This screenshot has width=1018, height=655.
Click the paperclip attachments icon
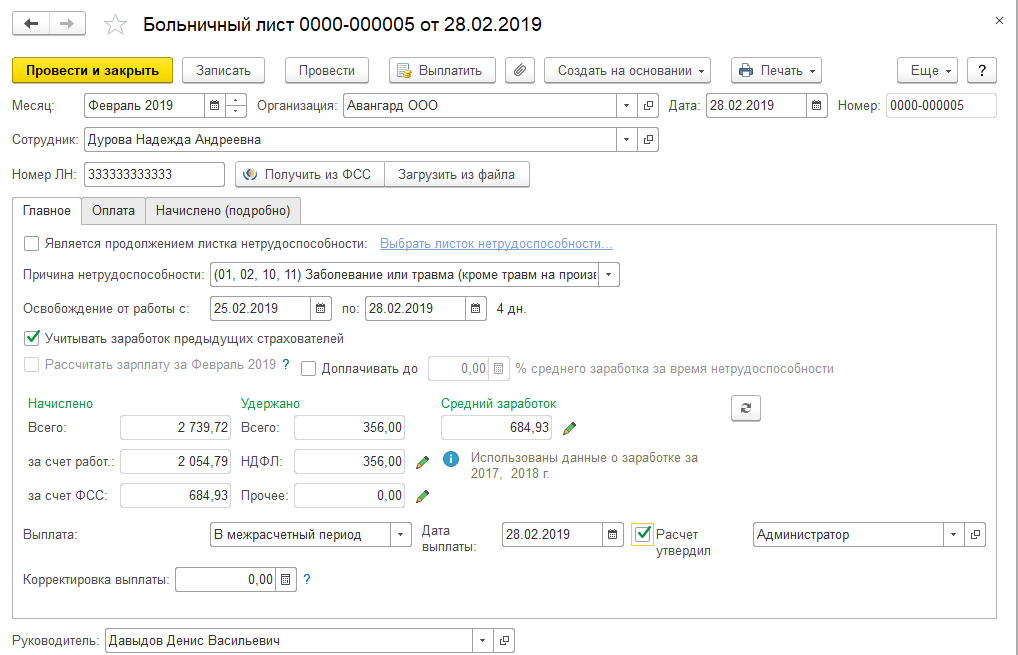tap(519, 70)
